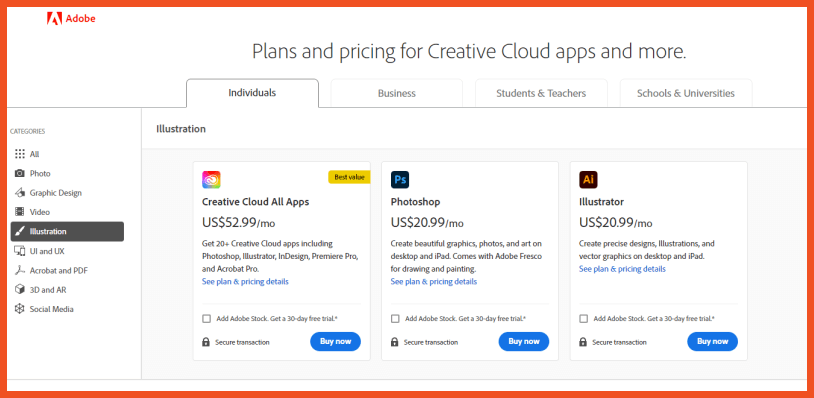The height and width of the screenshot is (398, 814).
Task: Check Add Adobe Stock under Photoshop
Action: tap(395, 319)
